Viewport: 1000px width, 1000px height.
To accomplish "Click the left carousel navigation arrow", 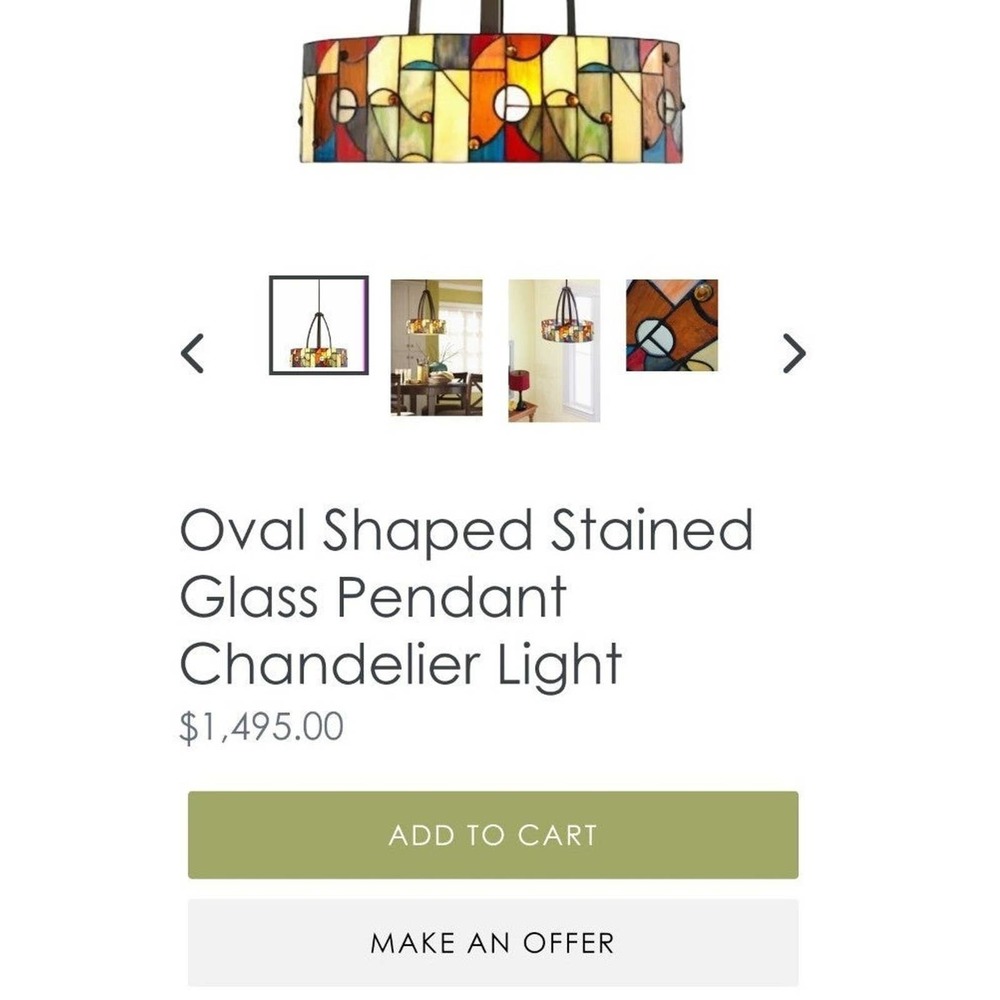I will [x=194, y=354].
